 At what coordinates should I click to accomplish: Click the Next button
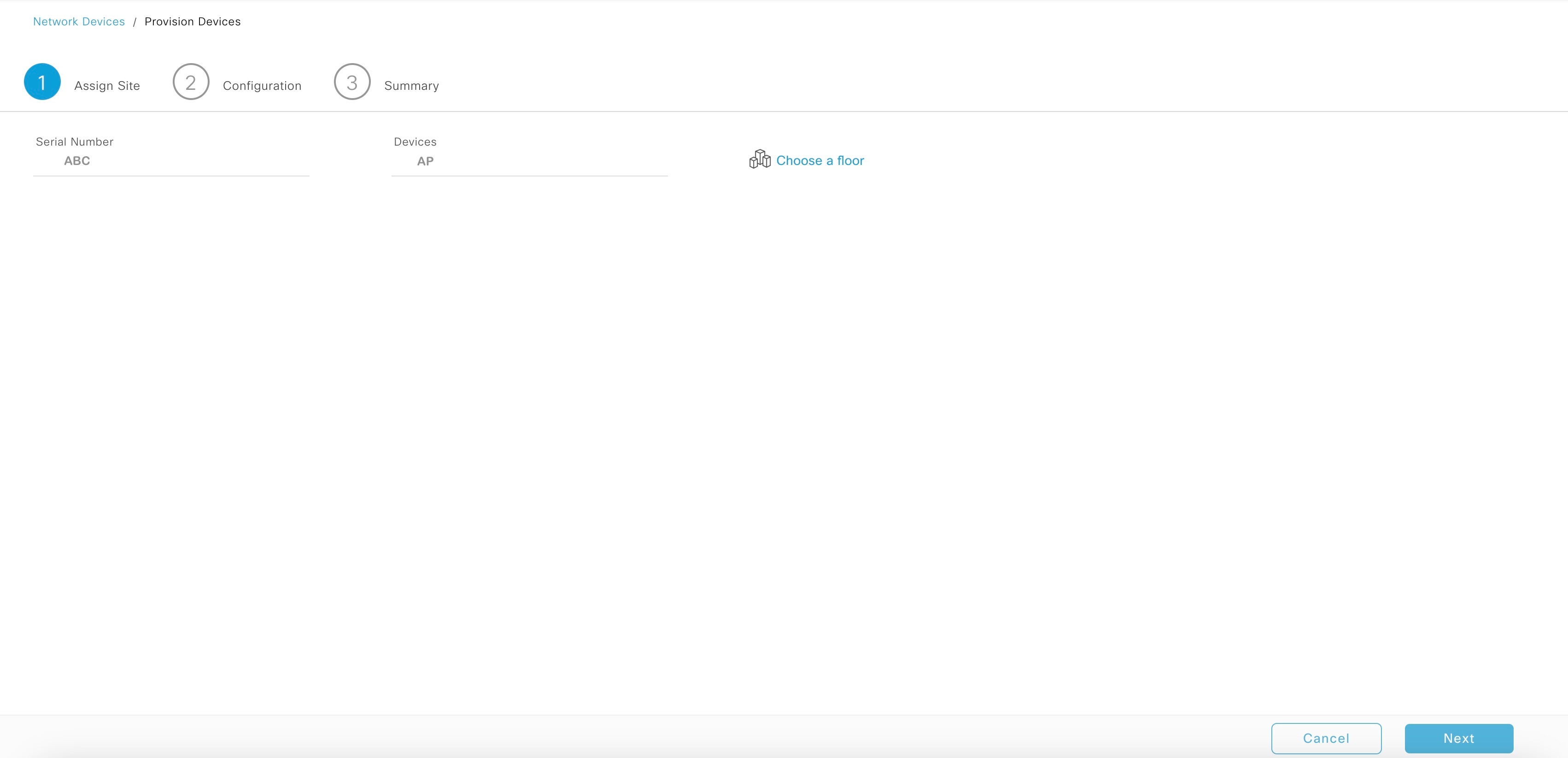point(1458,738)
